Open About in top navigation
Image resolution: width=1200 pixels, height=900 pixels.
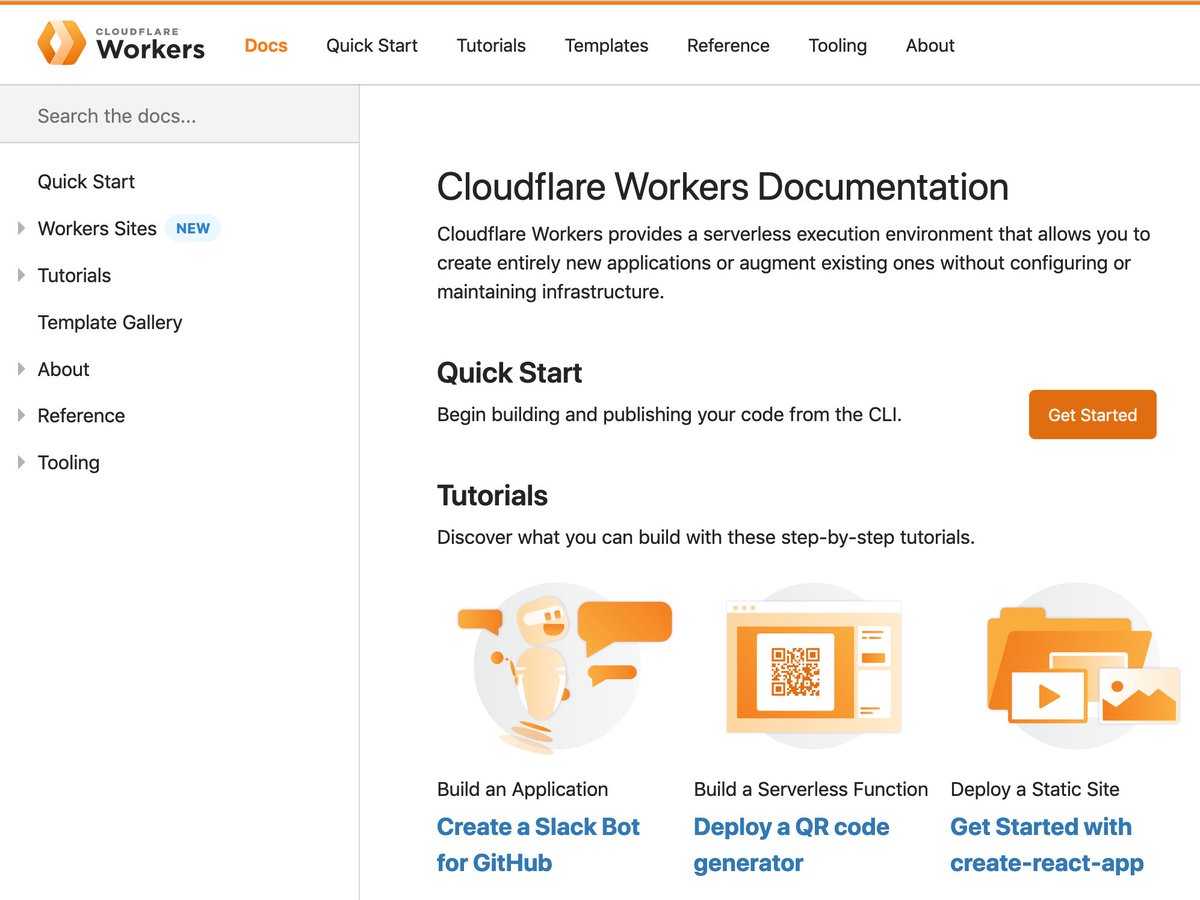(930, 45)
